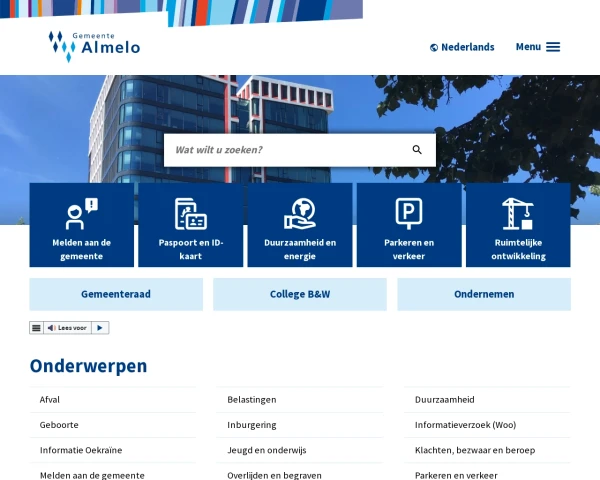Open the ReadSpeaker menu list icon

point(36,328)
